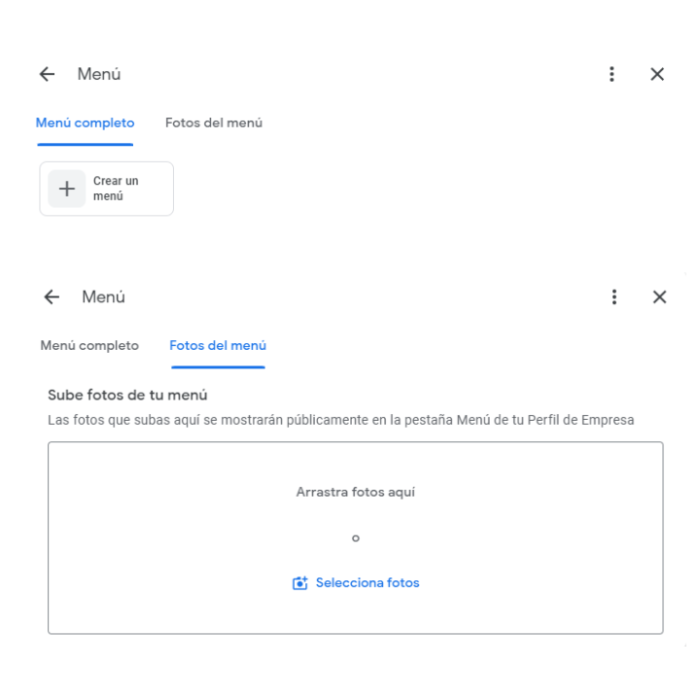Click the description text about Perfil de Empresa
Image resolution: width=700 pixels, height=700 pixels.
(x=341, y=420)
